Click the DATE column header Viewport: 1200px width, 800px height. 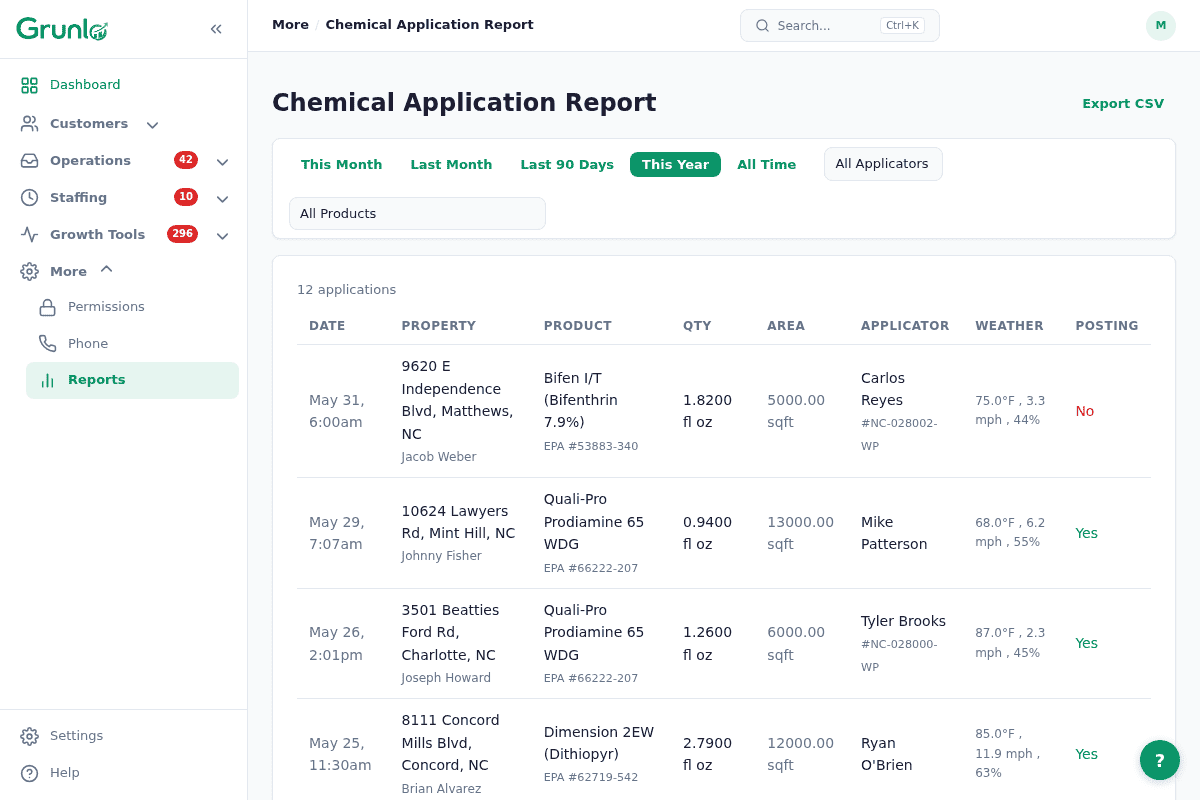point(327,326)
